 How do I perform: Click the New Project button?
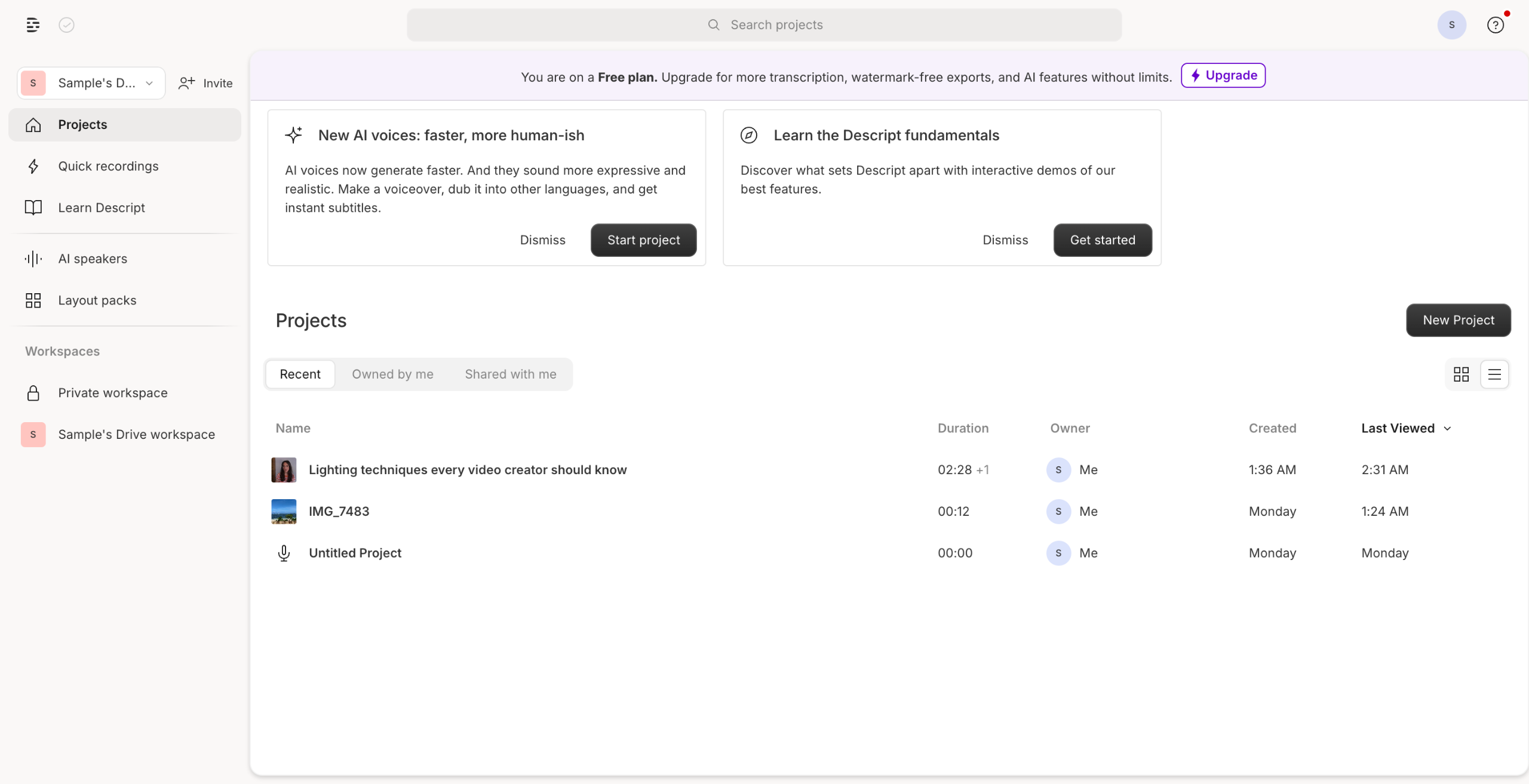pyautogui.click(x=1458, y=320)
